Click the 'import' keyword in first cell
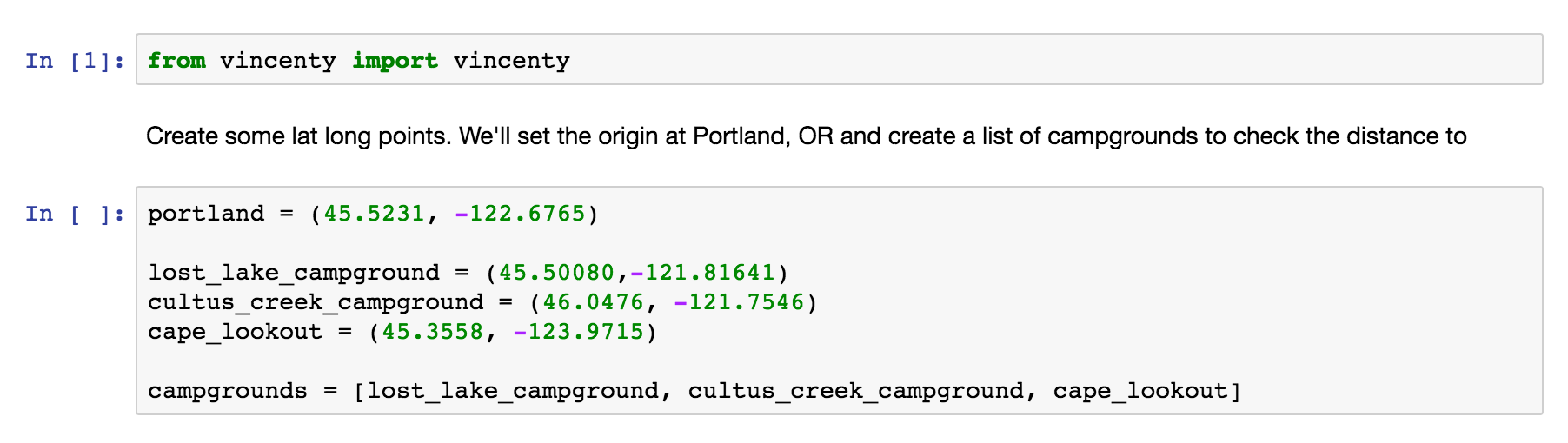Image resolution: width=1568 pixels, height=443 pixels. [x=395, y=61]
